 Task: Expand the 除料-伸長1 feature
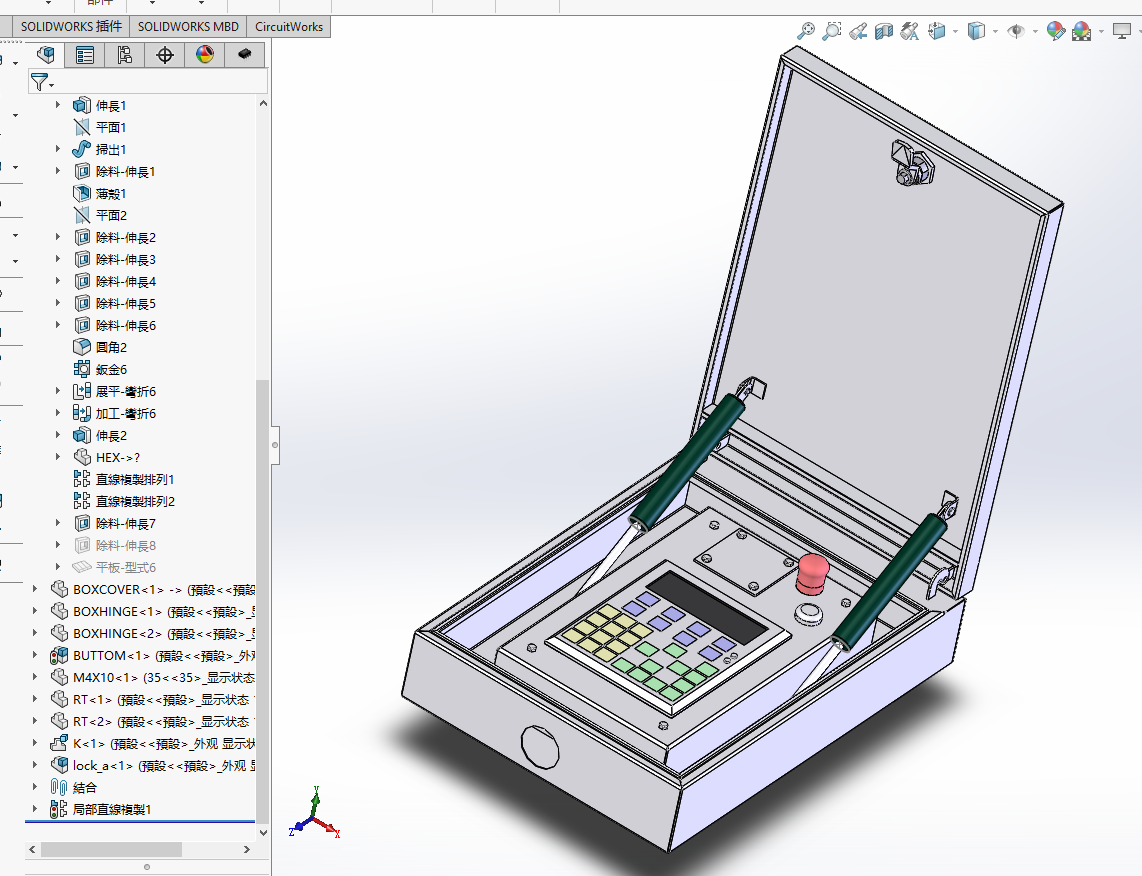pyautogui.click(x=58, y=172)
